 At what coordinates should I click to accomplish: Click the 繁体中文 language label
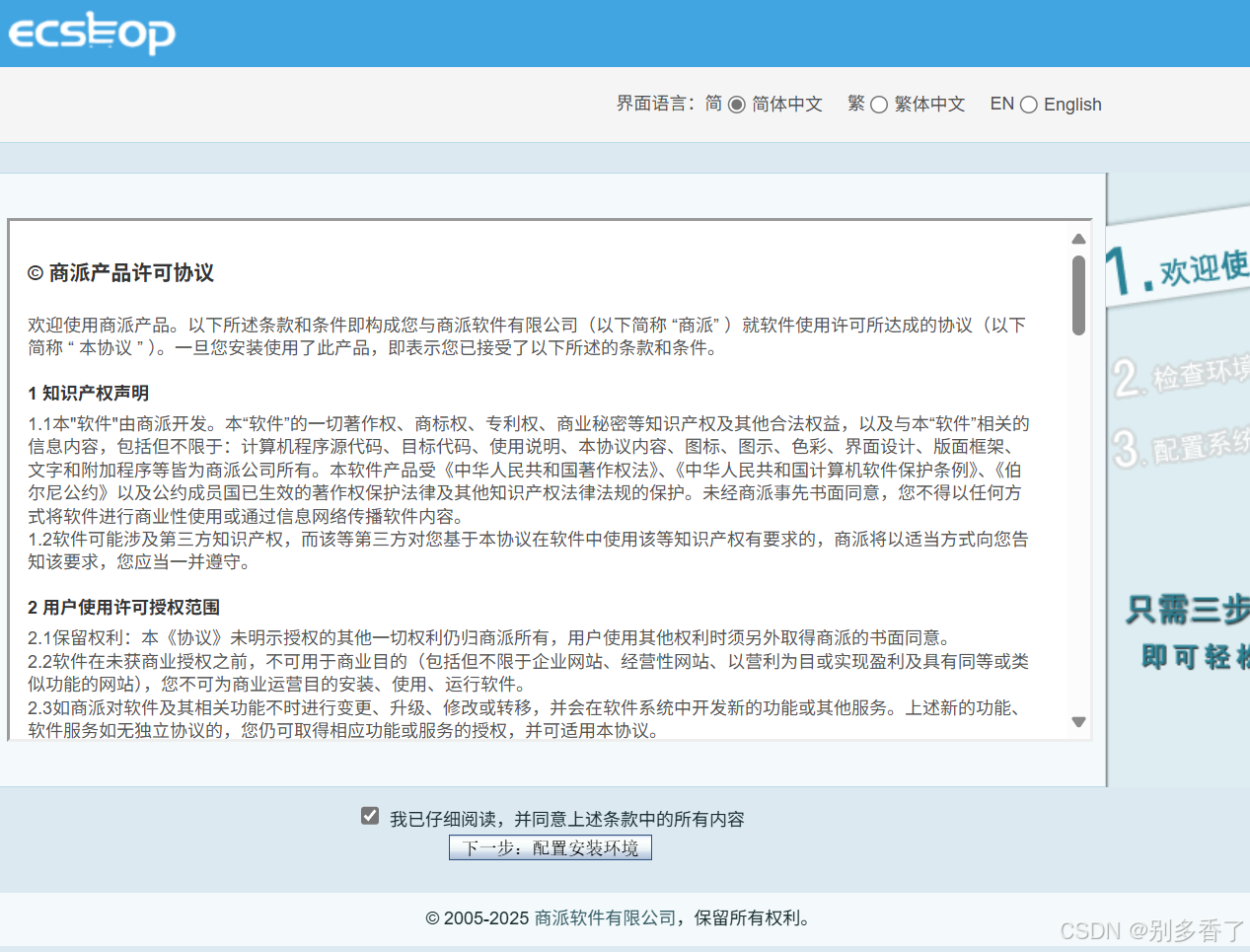929,105
